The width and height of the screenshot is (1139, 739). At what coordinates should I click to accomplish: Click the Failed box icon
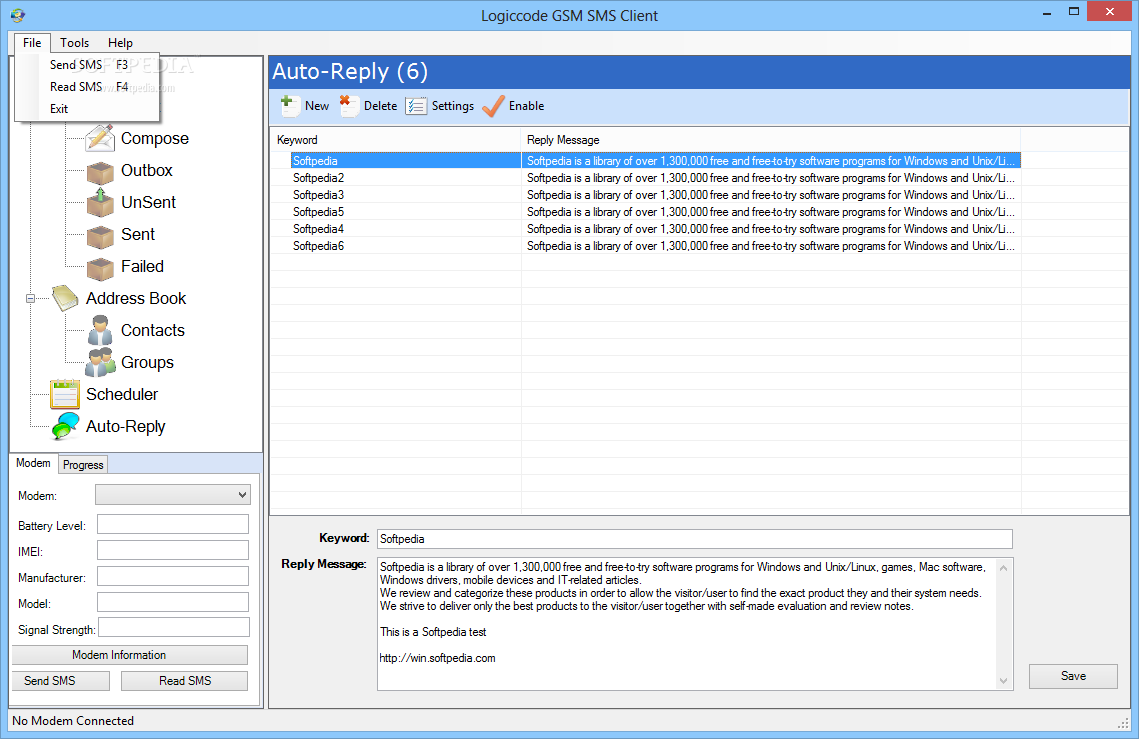click(x=100, y=269)
